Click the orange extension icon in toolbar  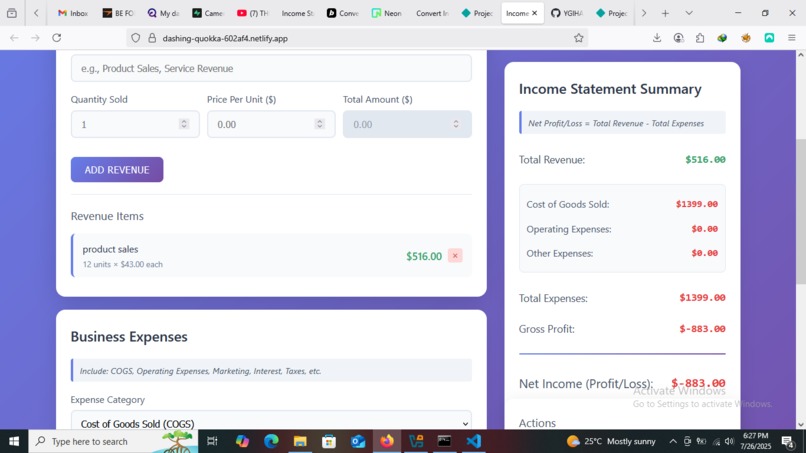click(746, 38)
